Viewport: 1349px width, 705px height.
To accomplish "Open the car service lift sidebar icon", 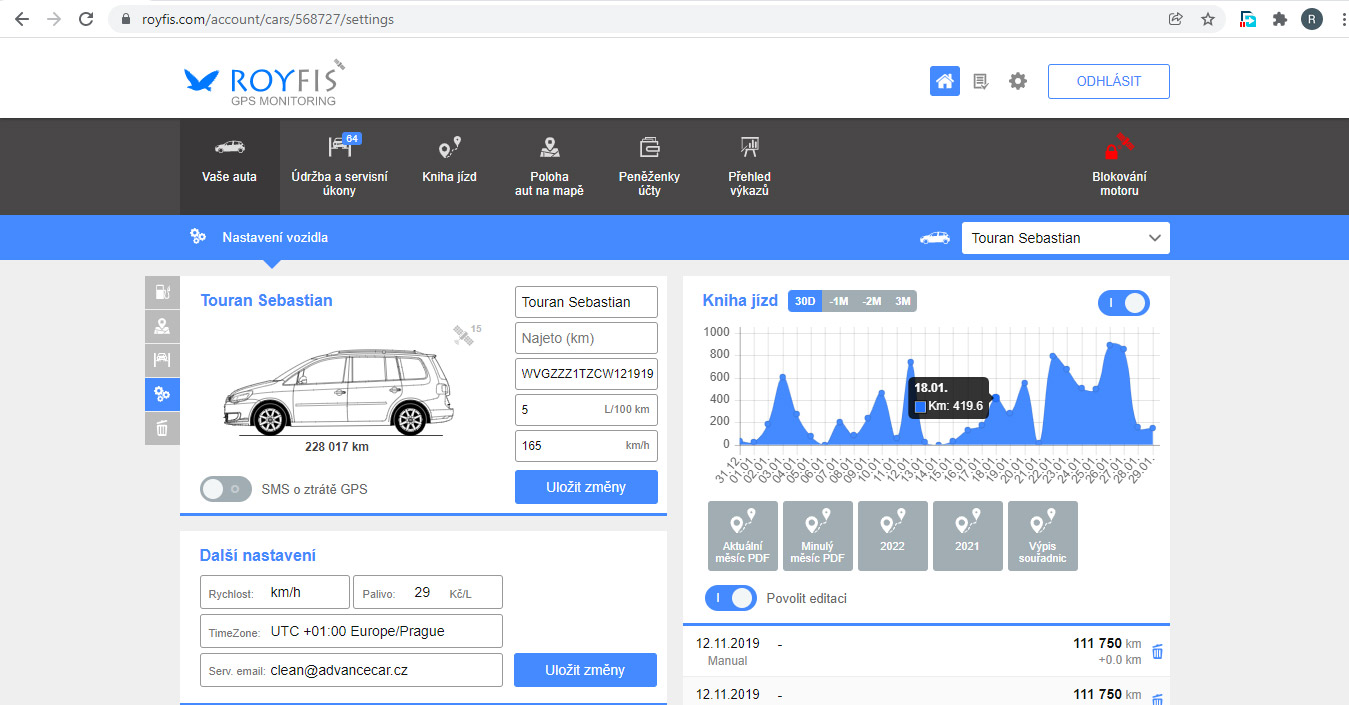I will click(162, 360).
